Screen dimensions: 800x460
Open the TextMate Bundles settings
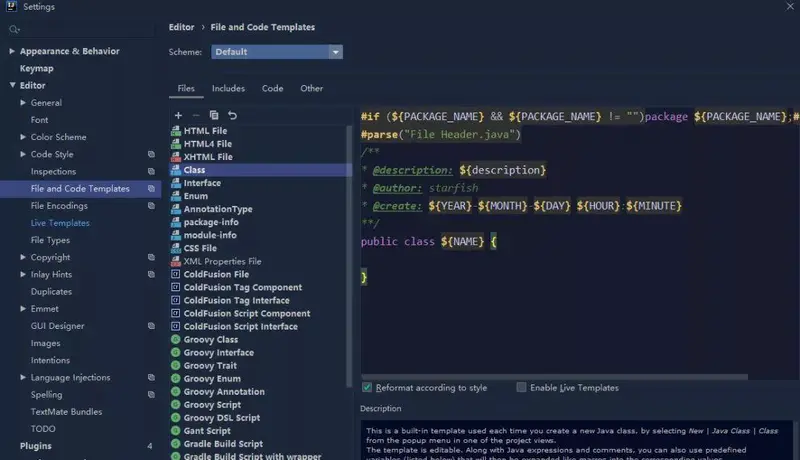pyautogui.click(x=66, y=412)
